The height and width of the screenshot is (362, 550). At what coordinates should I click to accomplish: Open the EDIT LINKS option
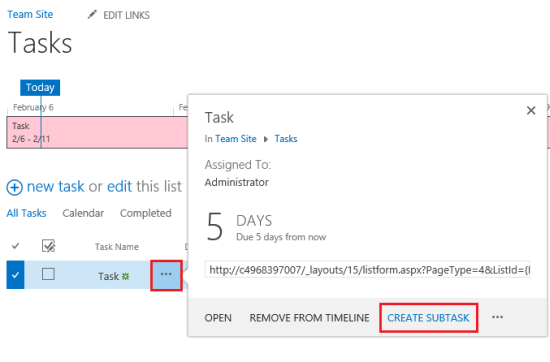point(126,15)
